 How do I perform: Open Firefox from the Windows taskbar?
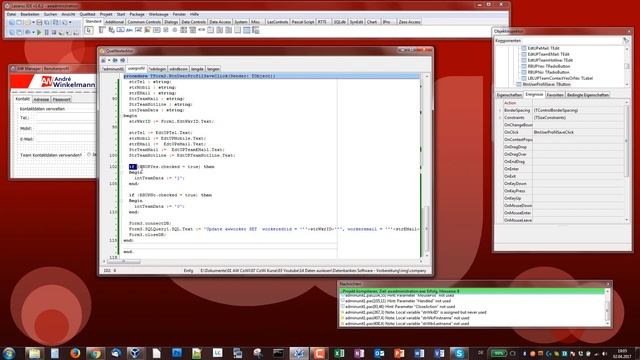[x=75, y=353]
